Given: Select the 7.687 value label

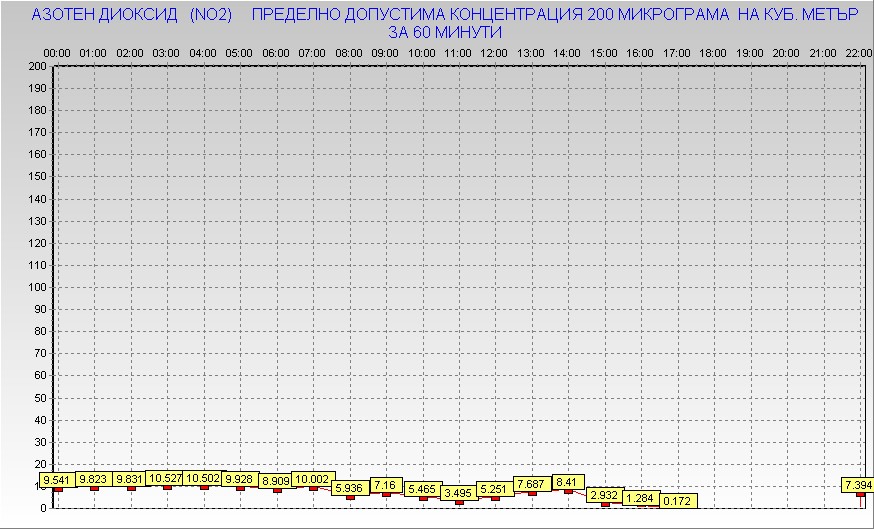Looking at the screenshot, I should point(531,484).
